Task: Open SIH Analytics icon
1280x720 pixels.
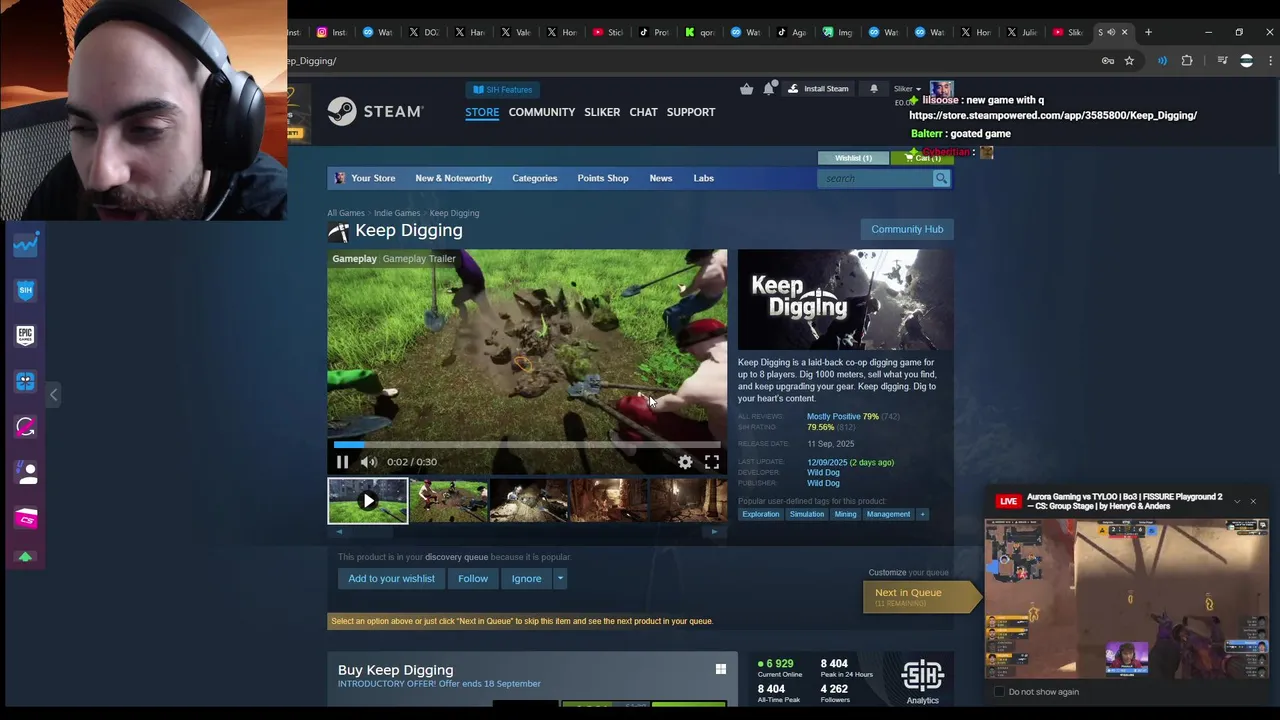Action: (922, 682)
